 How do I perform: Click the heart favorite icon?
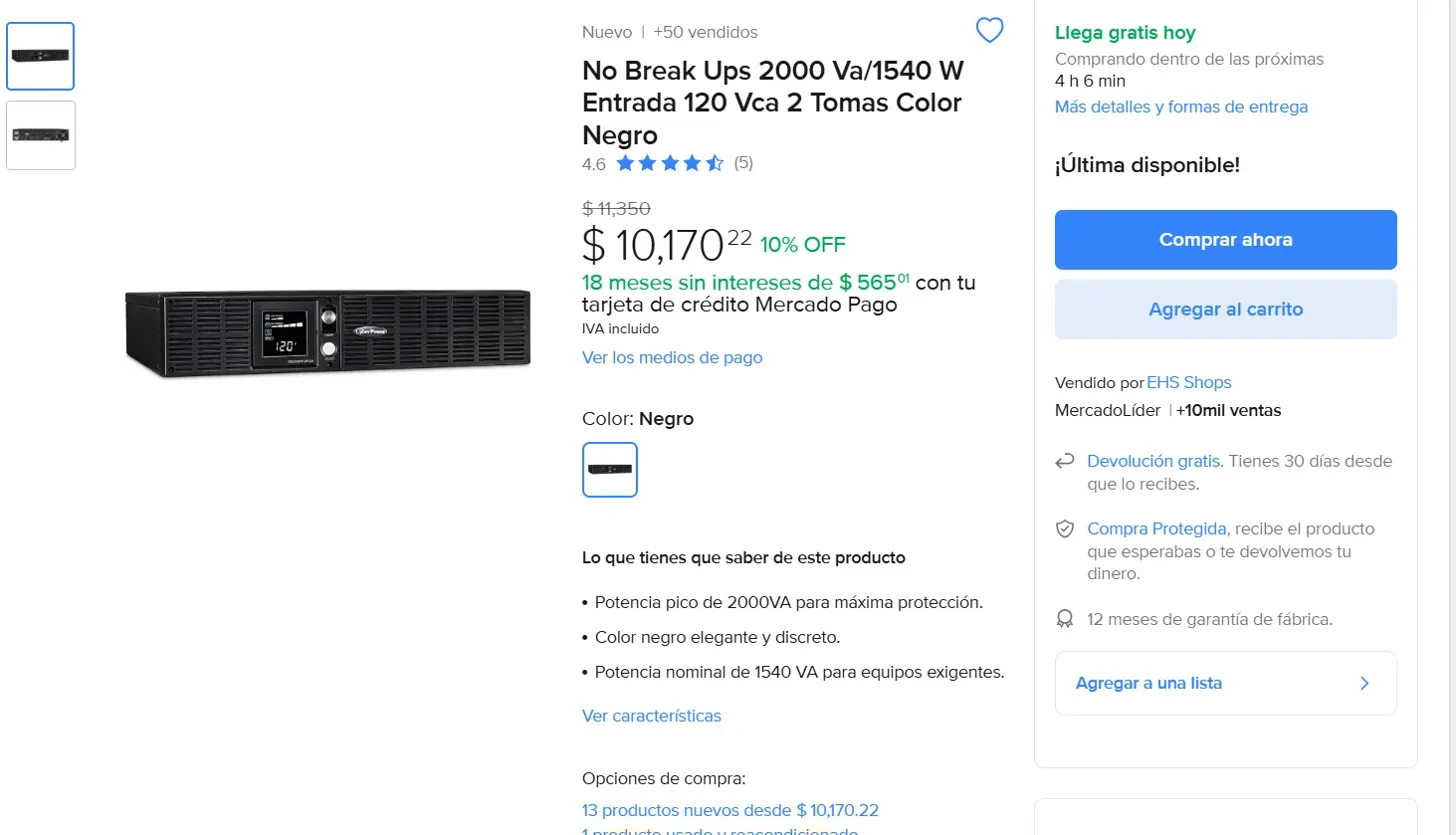coord(989,31)
